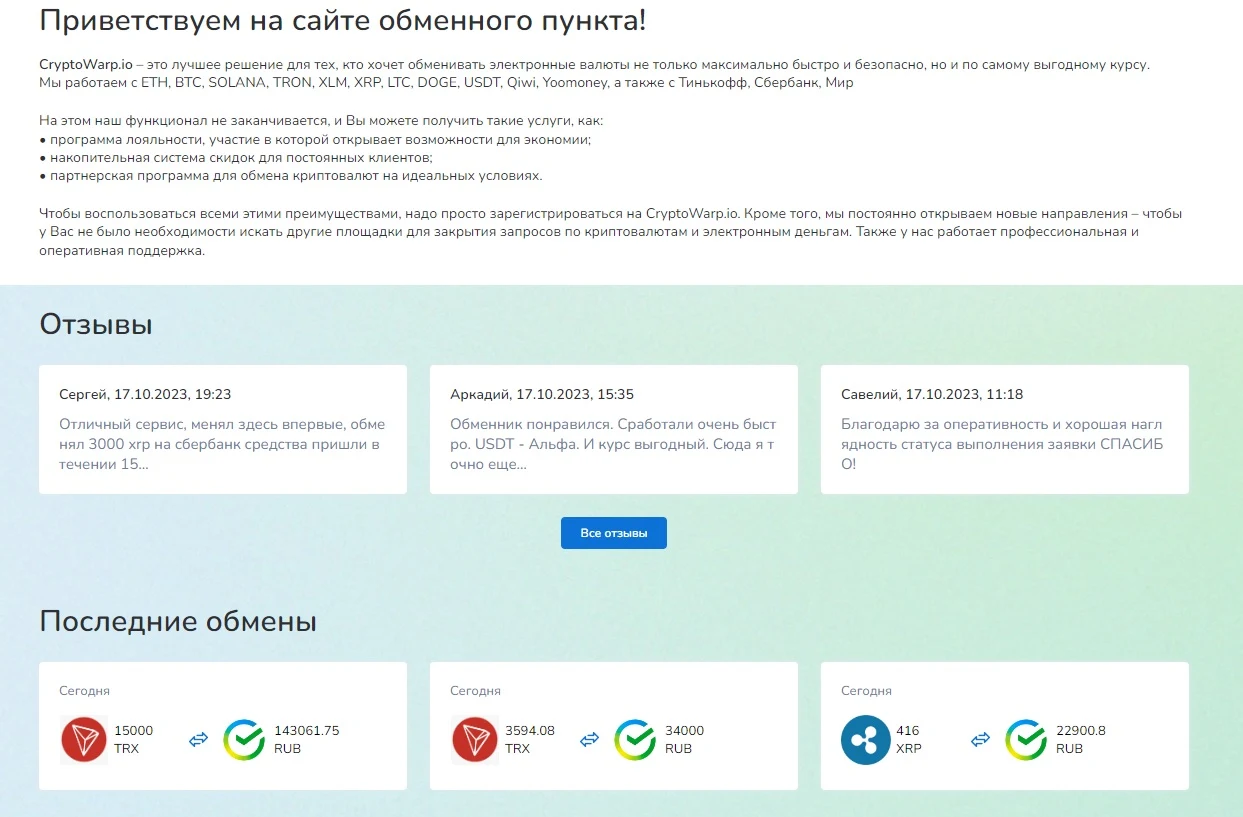Click the paragraph starting "Чтобы воспользоваться всеми этими преимуществами"

[611, 232]
